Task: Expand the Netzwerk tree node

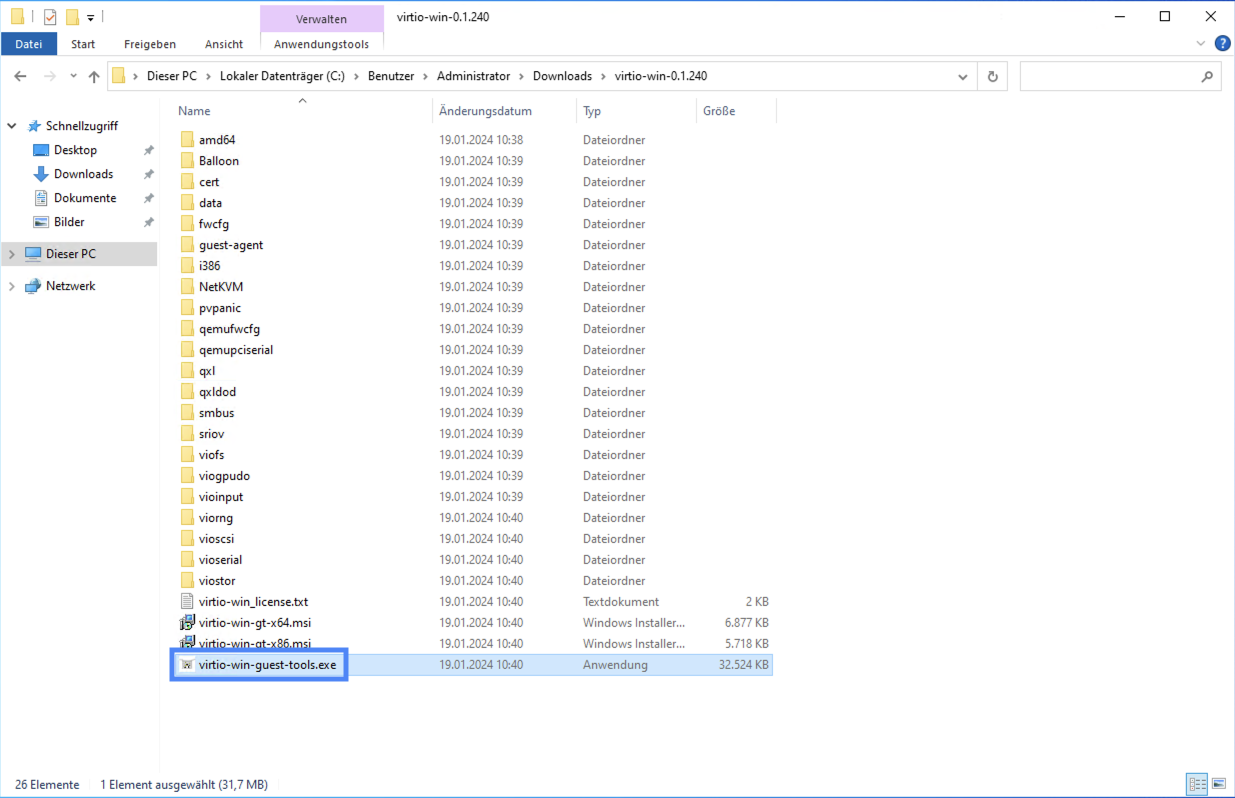Action: (12, 286)
